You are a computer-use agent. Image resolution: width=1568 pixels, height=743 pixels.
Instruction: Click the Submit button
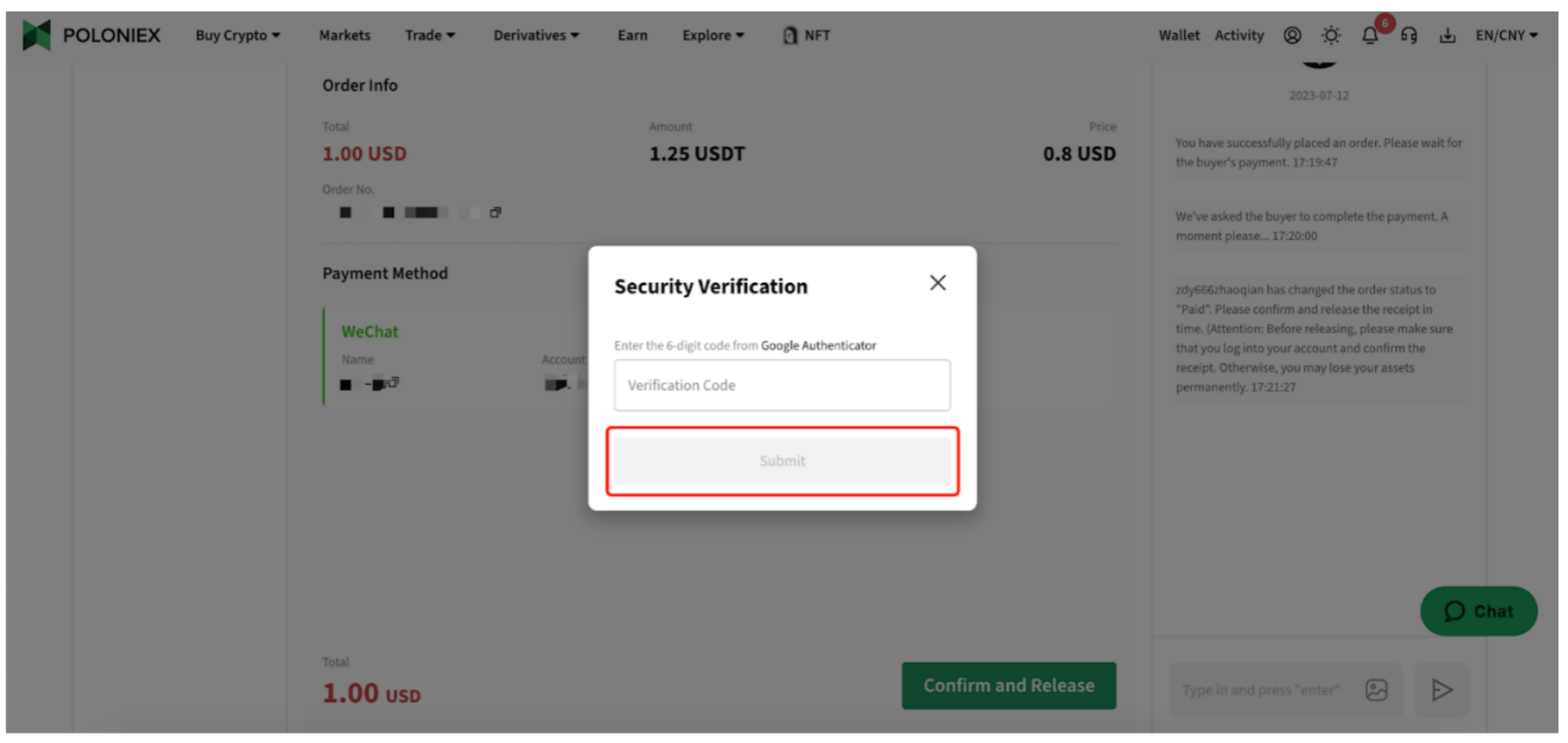(782, 461)
